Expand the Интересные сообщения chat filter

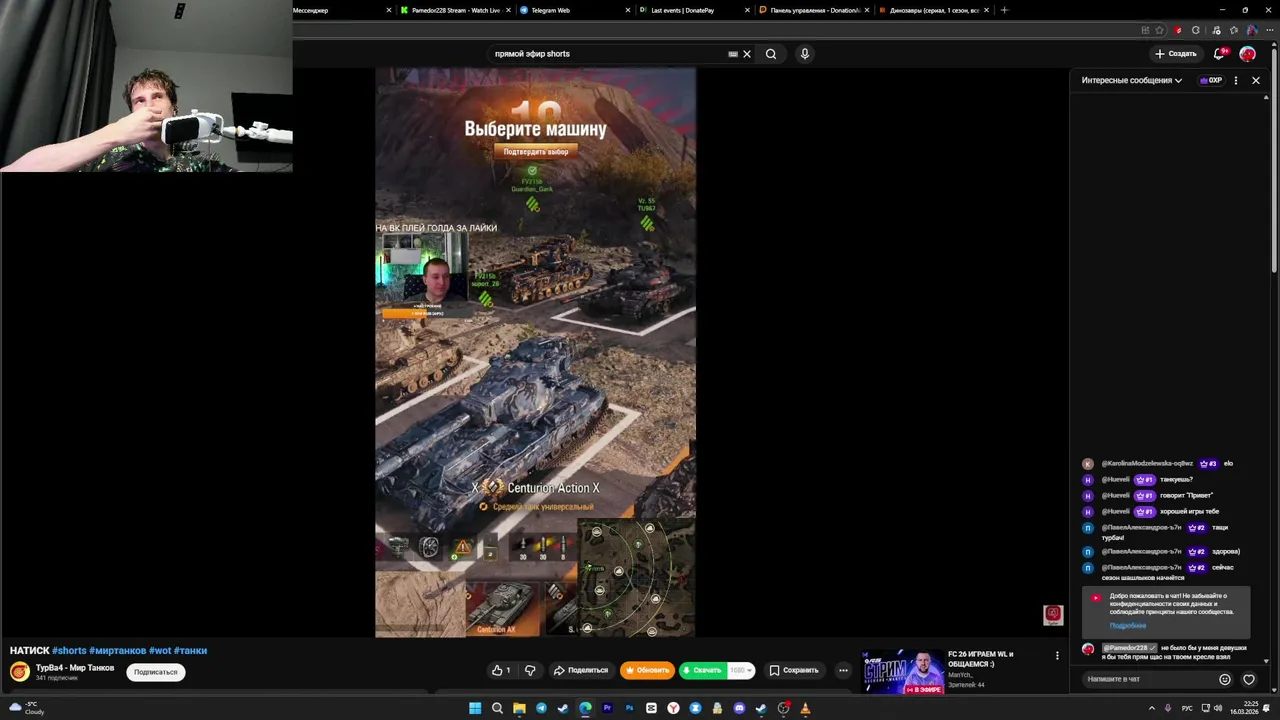point(1132,80)
